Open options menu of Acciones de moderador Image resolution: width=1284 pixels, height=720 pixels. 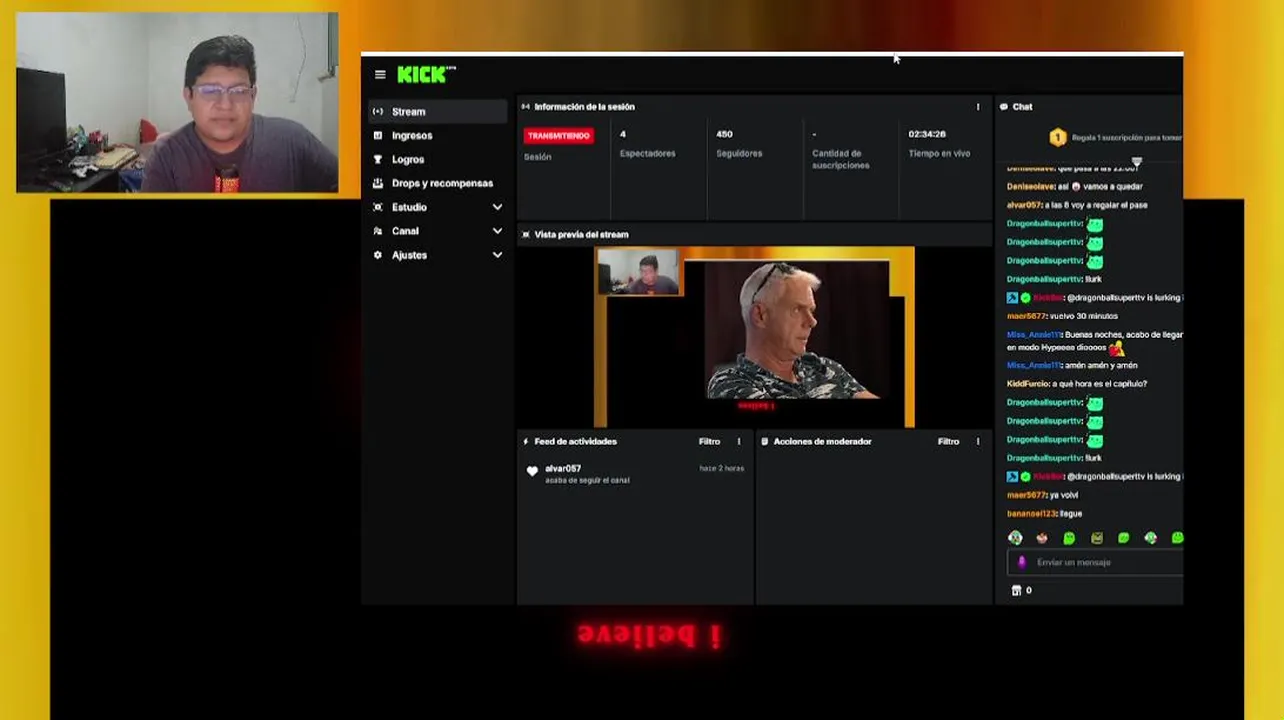click(978, 442)
